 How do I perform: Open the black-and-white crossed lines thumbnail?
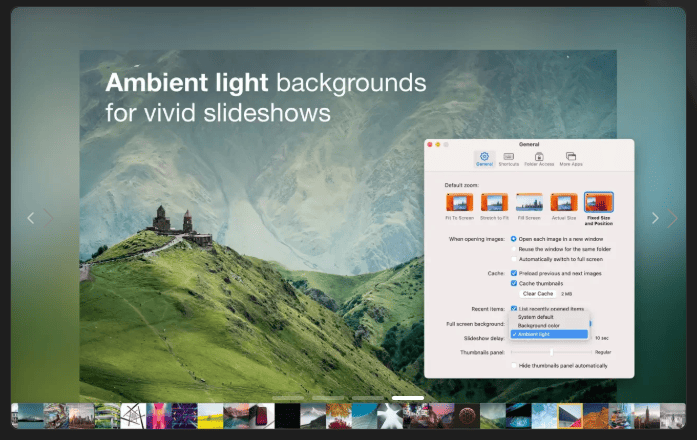click(x=133, y=416)
